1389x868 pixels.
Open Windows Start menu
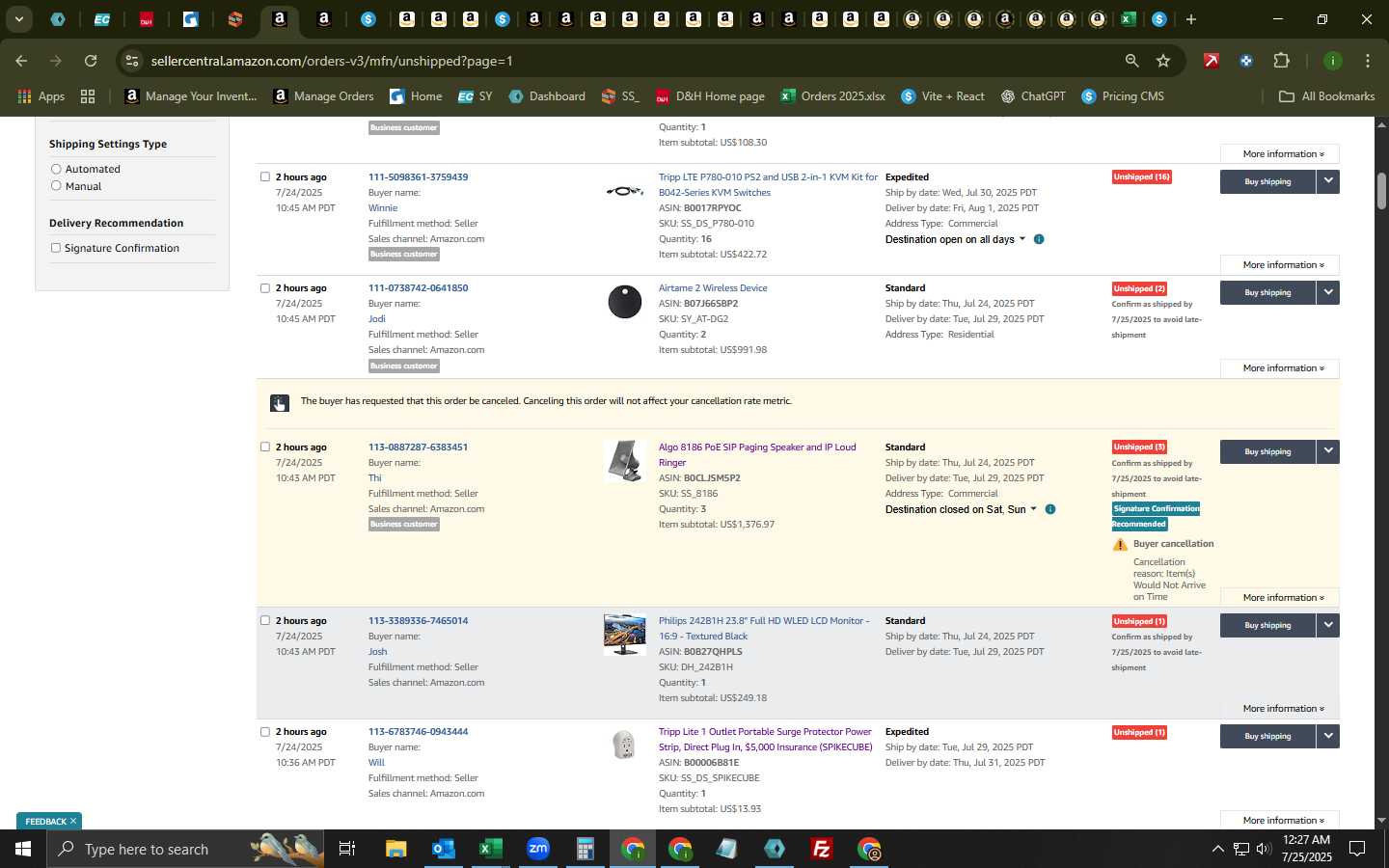click(22, 849)
